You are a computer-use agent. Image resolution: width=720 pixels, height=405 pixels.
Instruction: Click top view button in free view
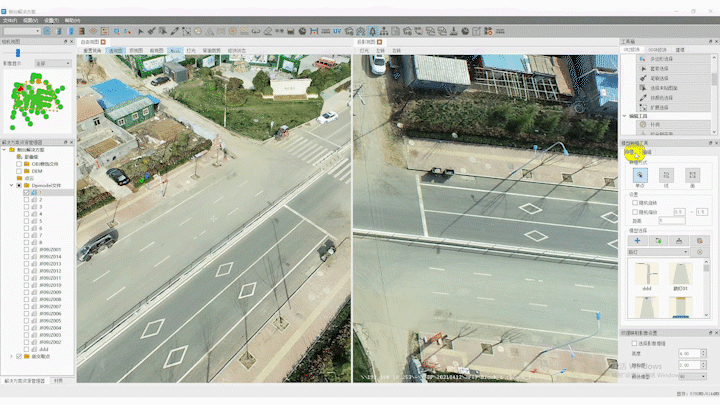click(136, 51)
